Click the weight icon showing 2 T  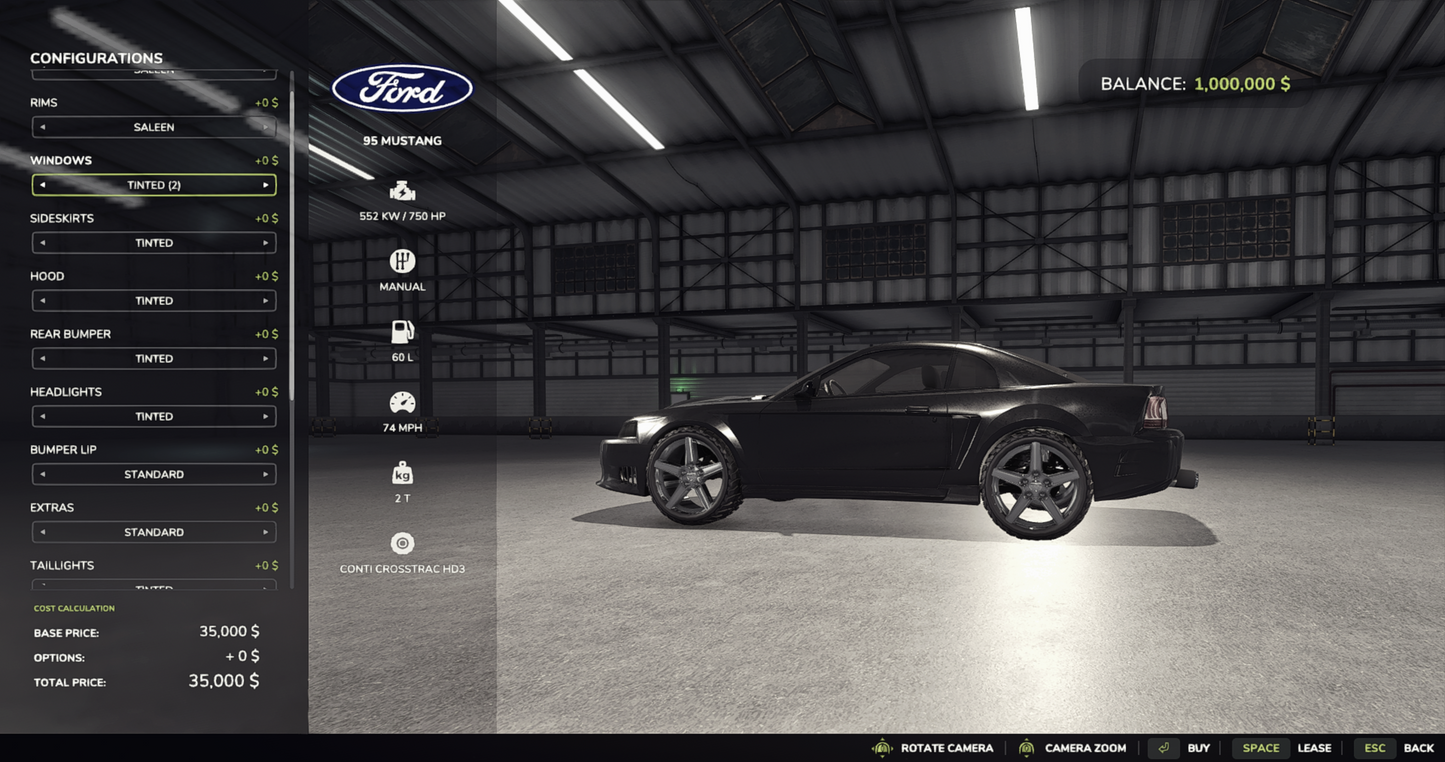click(402, 472)
